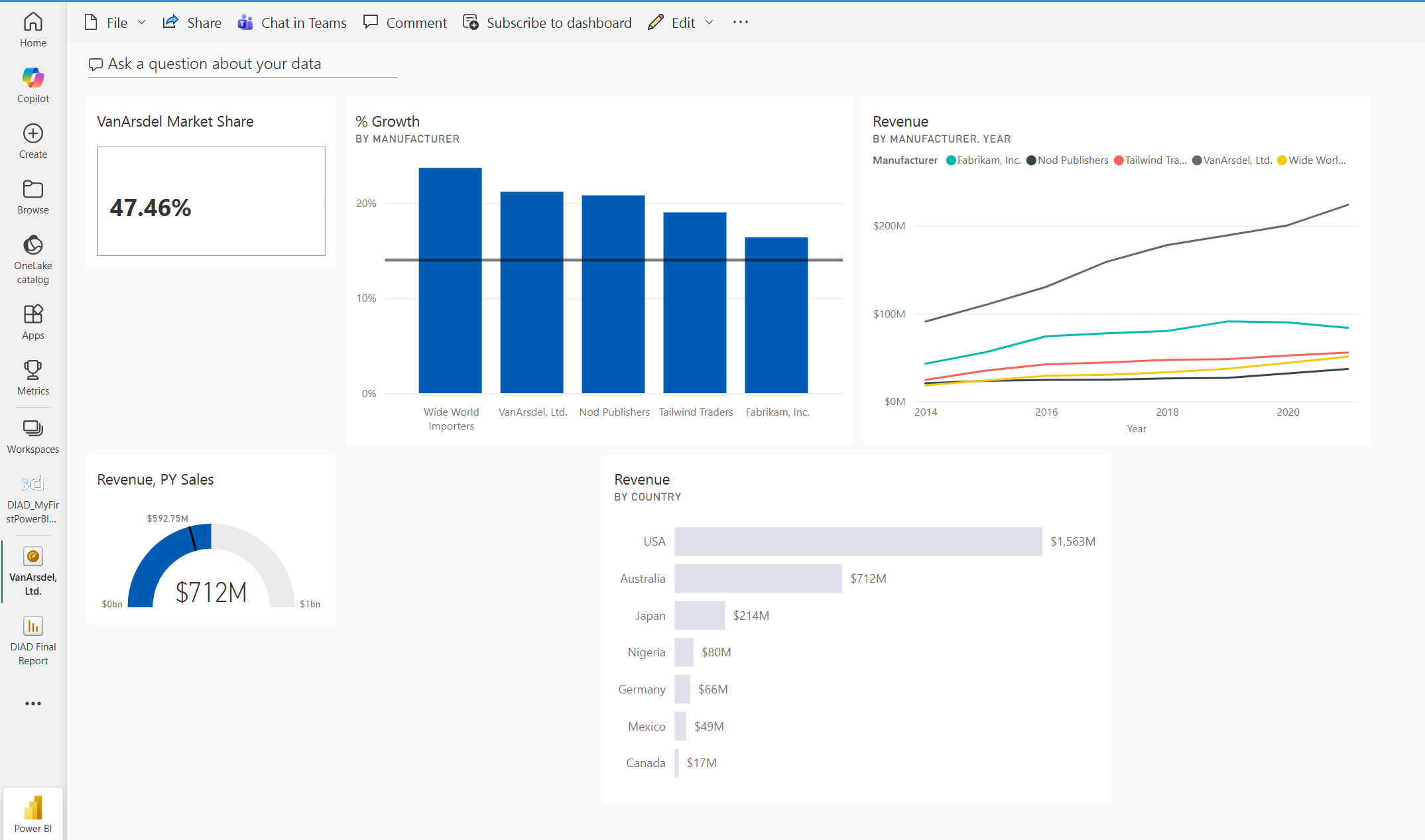The height and width of the screenshot is (840, 1425).
Task: Click the Tailwind Traders red legend swatch
Action: click(x=1119, y=160)
